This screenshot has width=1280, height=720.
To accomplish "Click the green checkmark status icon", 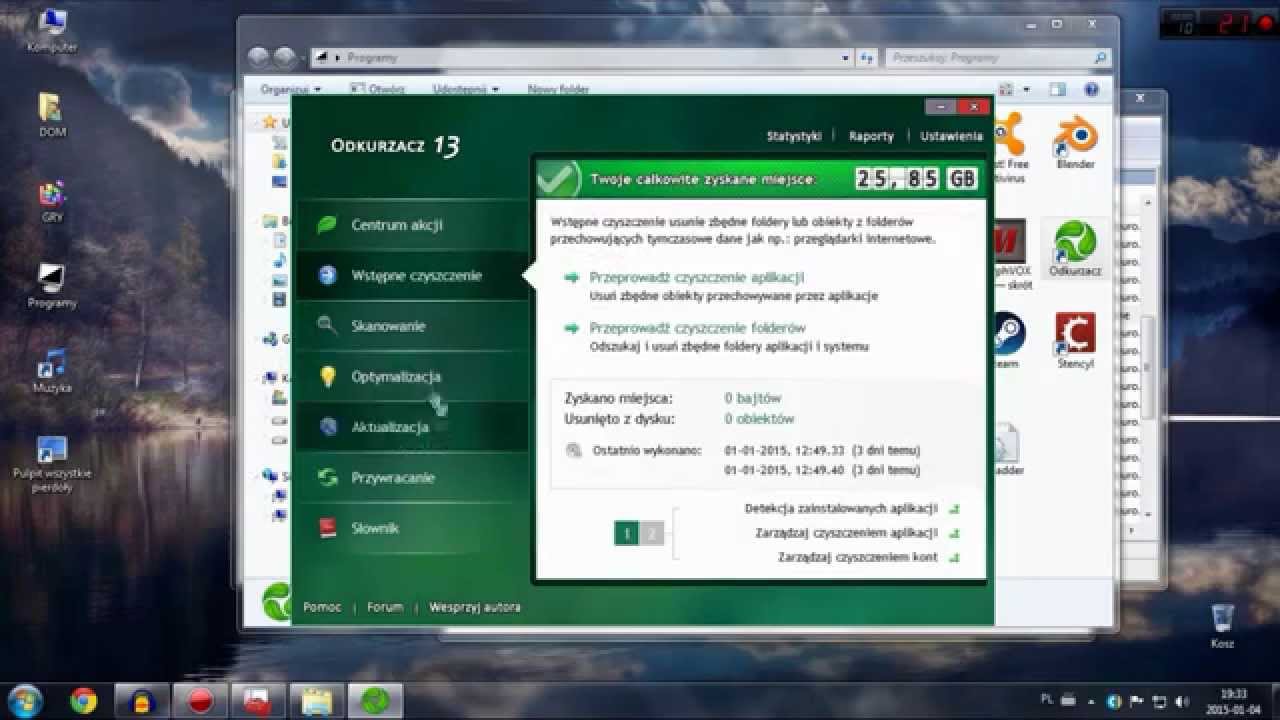I will (557, 180).
